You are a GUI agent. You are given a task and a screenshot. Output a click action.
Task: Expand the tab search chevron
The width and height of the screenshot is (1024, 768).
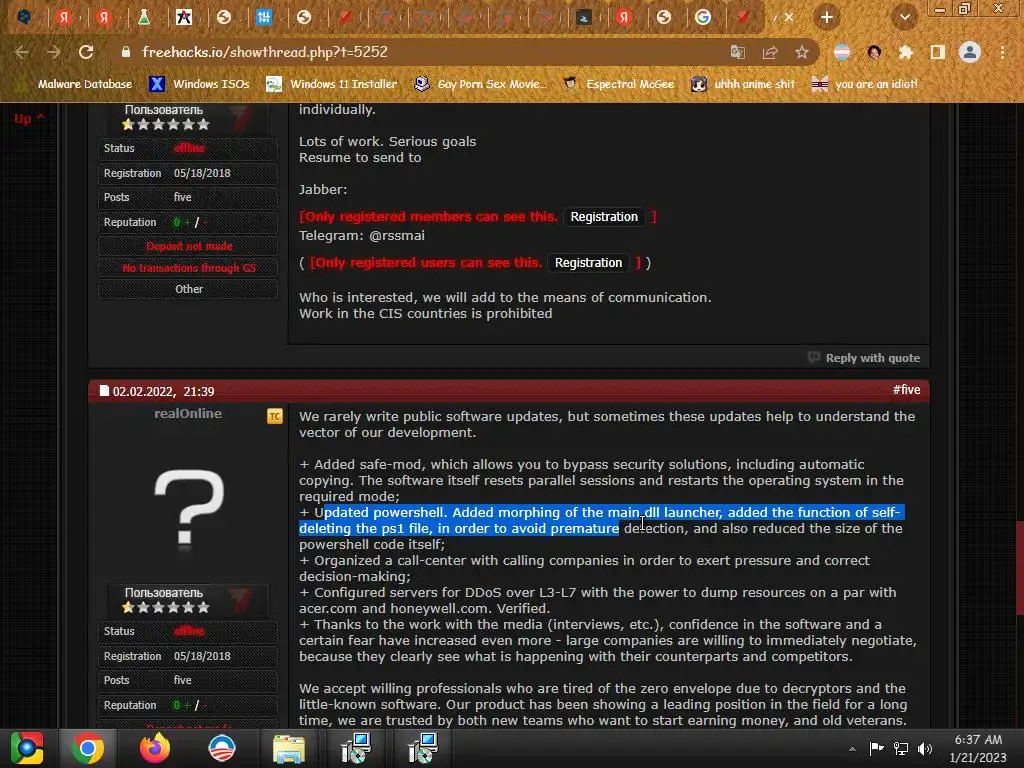[x=904, y=17]
